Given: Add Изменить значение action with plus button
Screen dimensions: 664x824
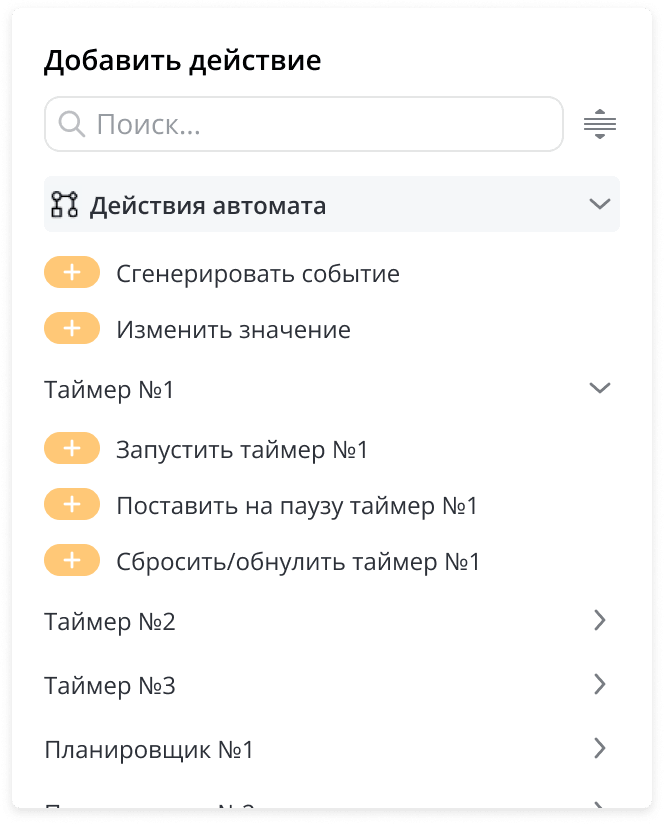Looking at the screenshot, I should click(x=72, y=328).
